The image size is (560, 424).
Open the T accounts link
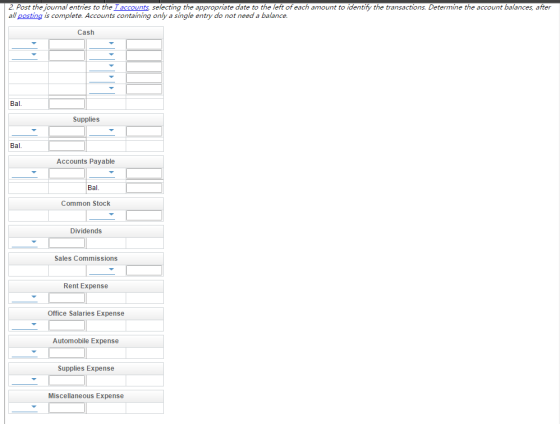pyautogui.click(x=131, y=7)
